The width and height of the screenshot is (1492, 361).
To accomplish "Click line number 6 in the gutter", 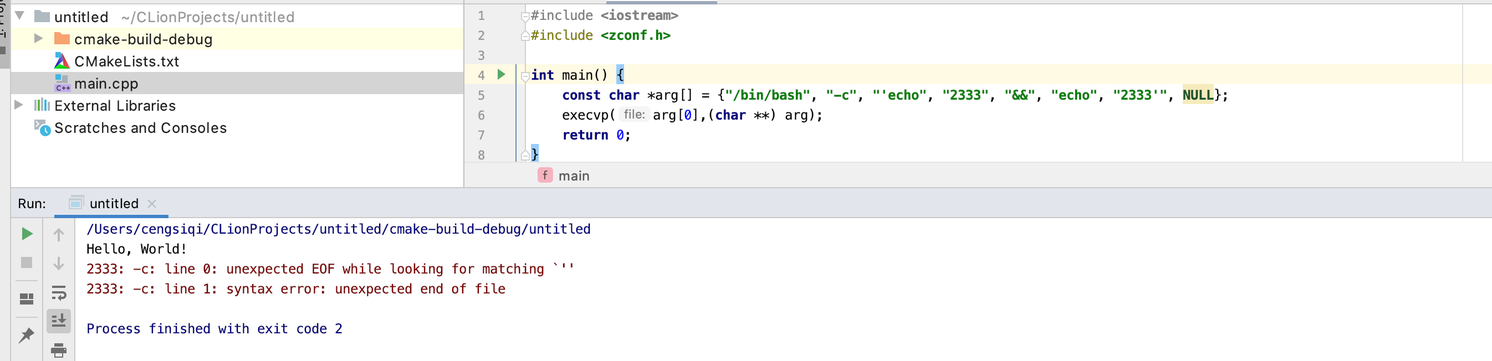I will coord(482,115).
